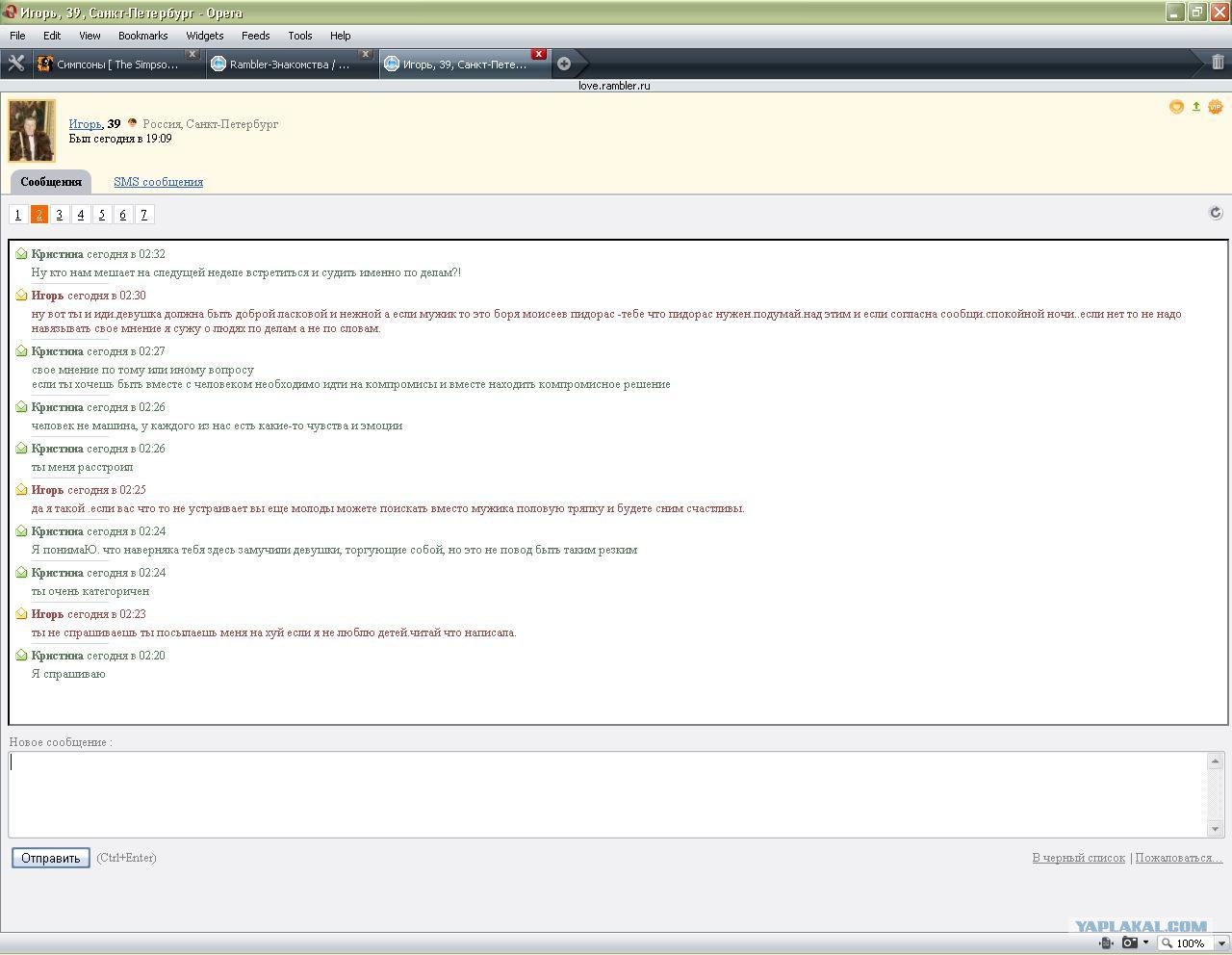Close the Игорь, 39 tab
The image size is (1232, 955).
[539, 54]
